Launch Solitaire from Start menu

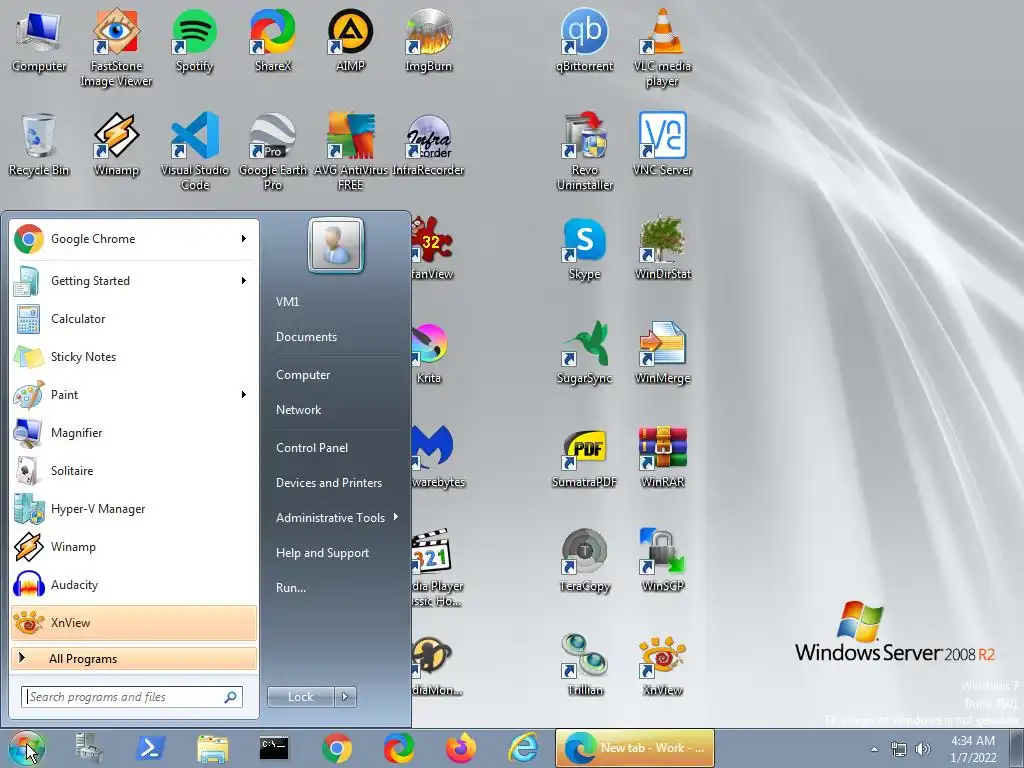coord(134,470)
